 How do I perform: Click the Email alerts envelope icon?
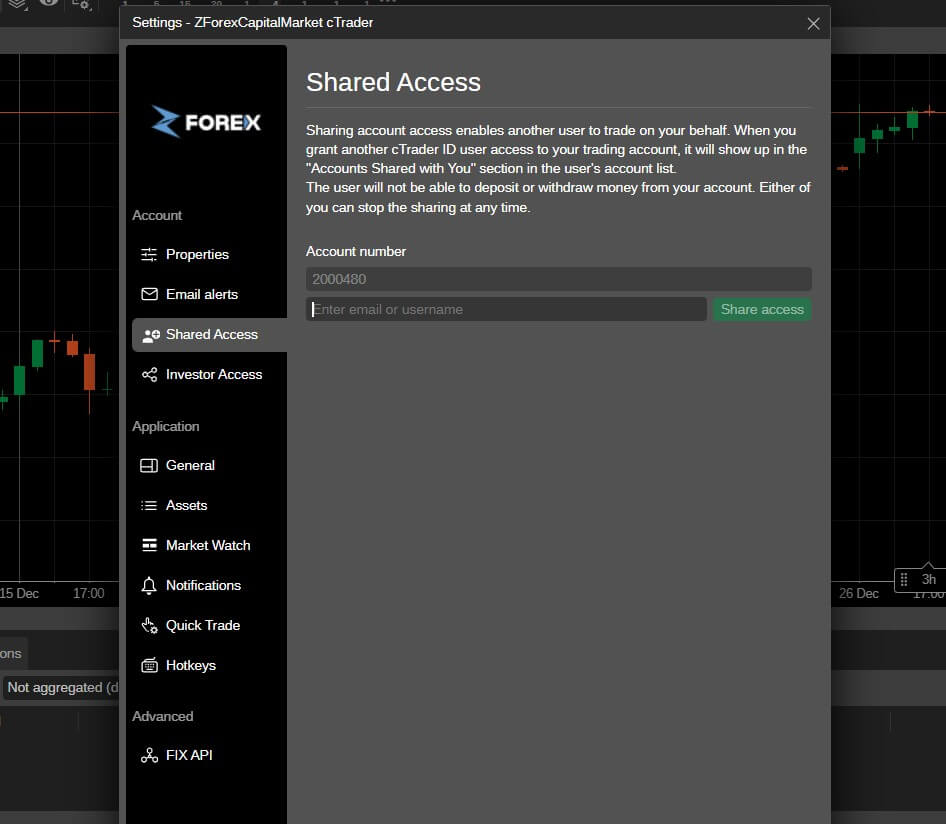pos(149,295)
